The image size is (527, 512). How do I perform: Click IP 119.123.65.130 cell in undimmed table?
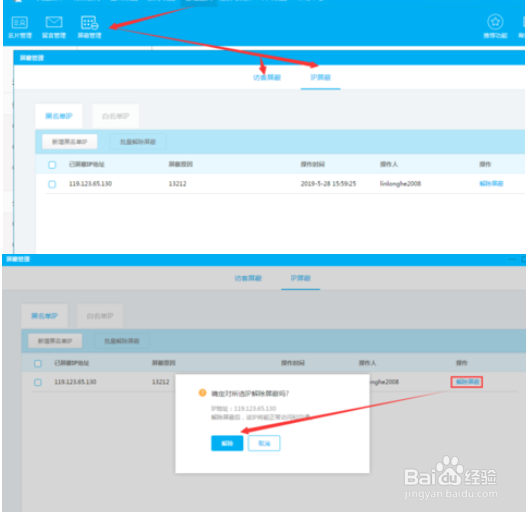click(90, 184)
